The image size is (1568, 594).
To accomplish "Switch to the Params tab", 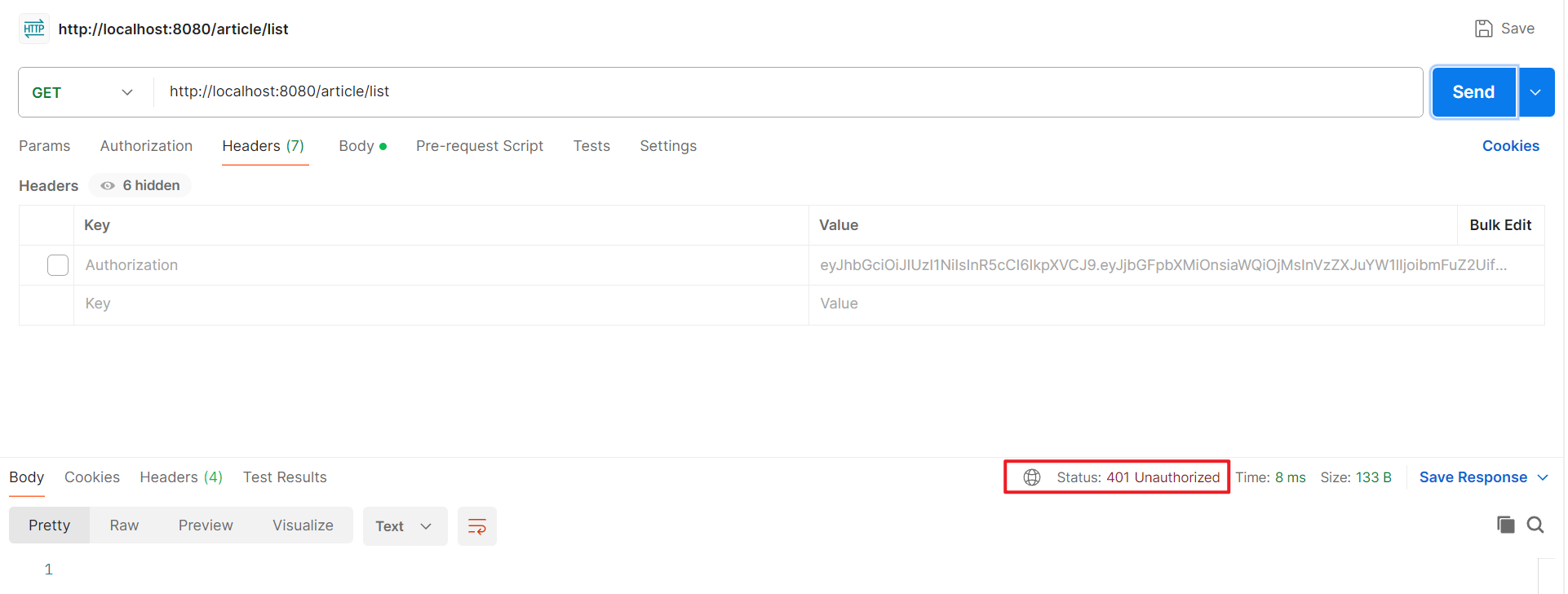I will pyautogui.click(x=44, y=146).
